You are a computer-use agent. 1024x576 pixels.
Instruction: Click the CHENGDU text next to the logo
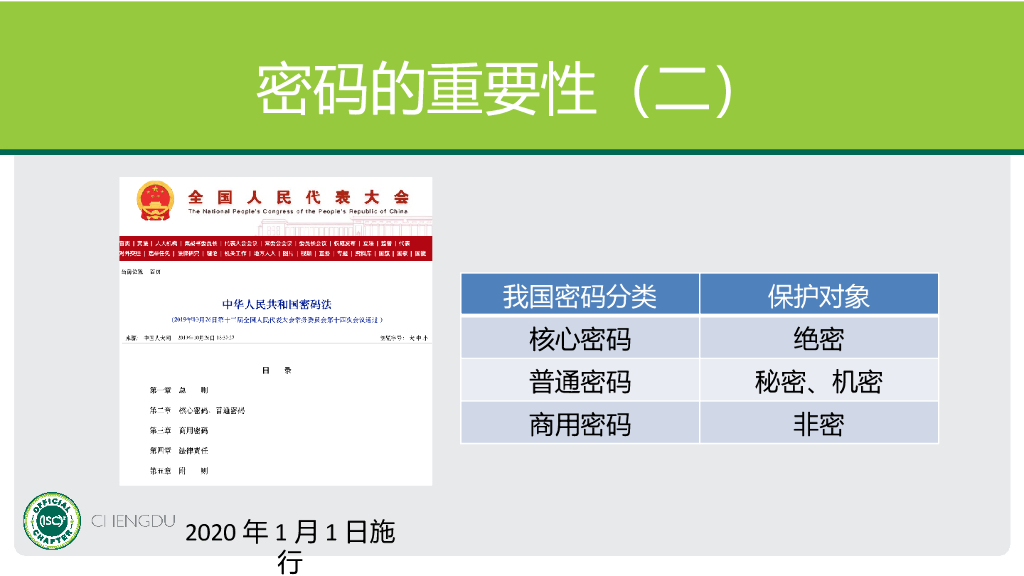pos(133,521)
